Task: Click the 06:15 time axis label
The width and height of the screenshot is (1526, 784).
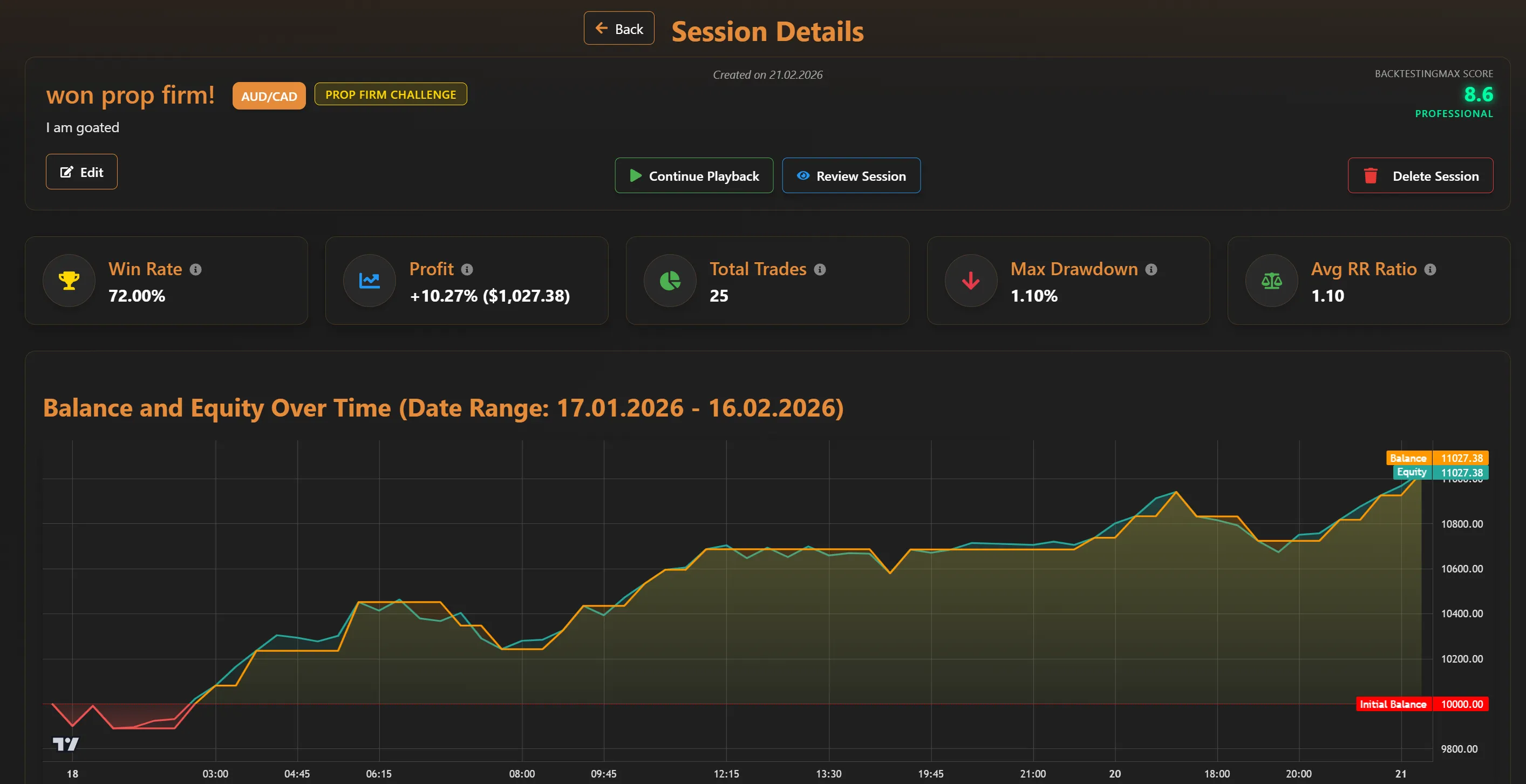Action: click(x=379, y=774)
